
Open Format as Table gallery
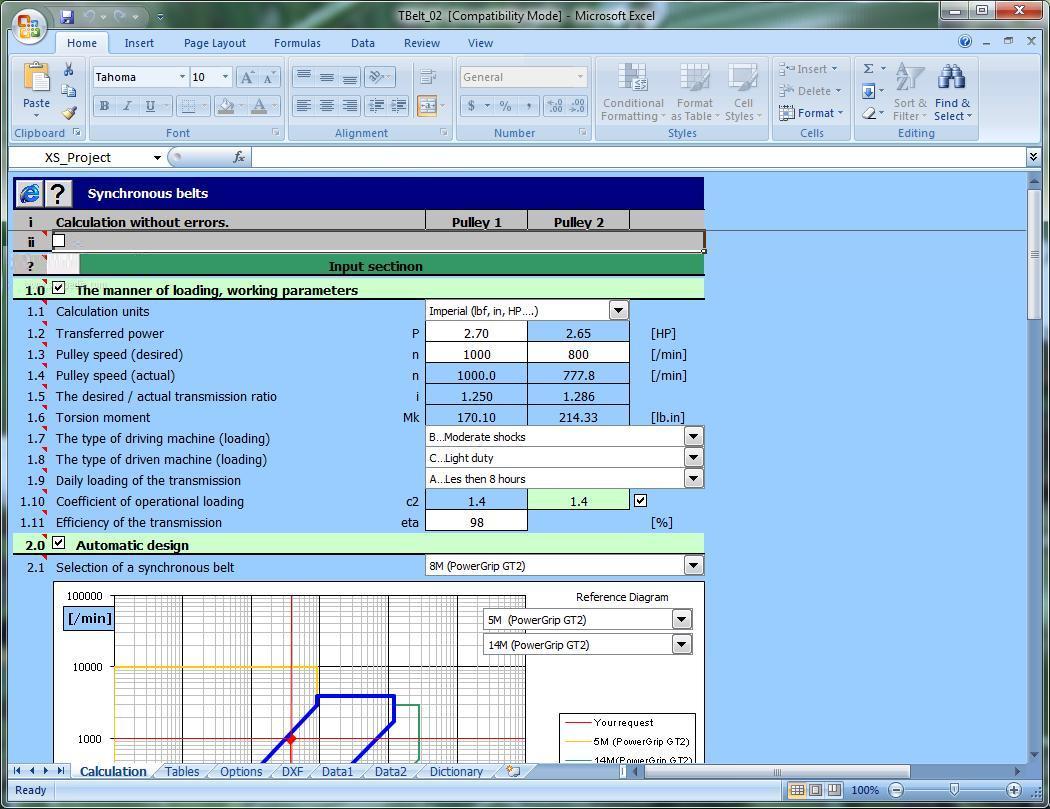[694, 92]
